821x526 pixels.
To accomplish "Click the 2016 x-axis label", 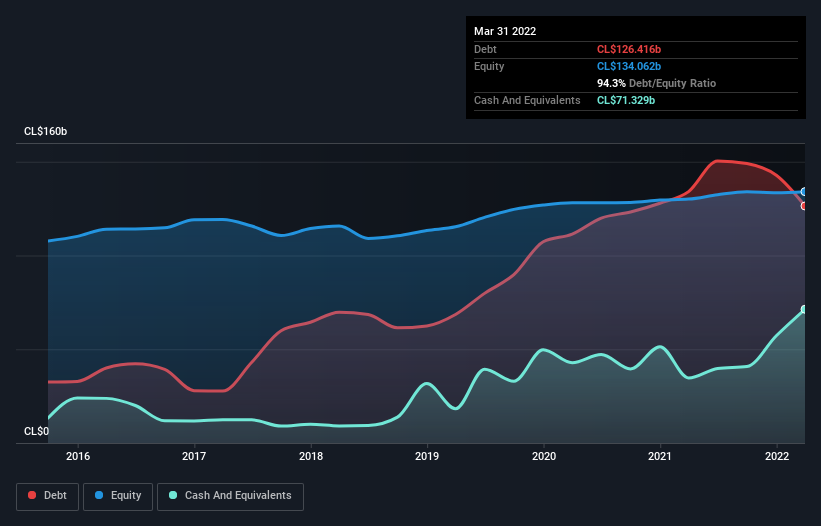I will [x=78, y=456].
